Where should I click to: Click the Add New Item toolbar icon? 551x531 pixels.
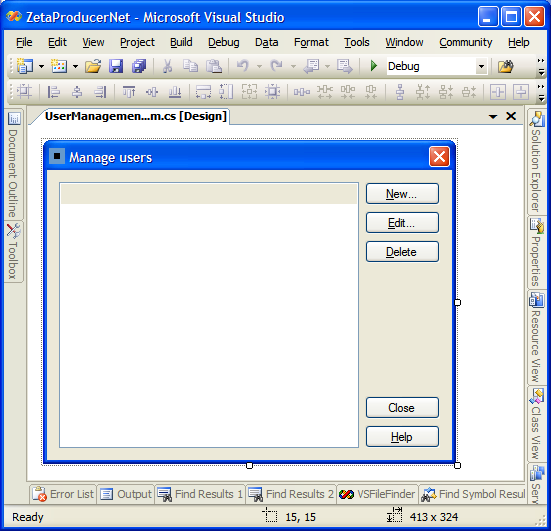[x=59, y=66]
